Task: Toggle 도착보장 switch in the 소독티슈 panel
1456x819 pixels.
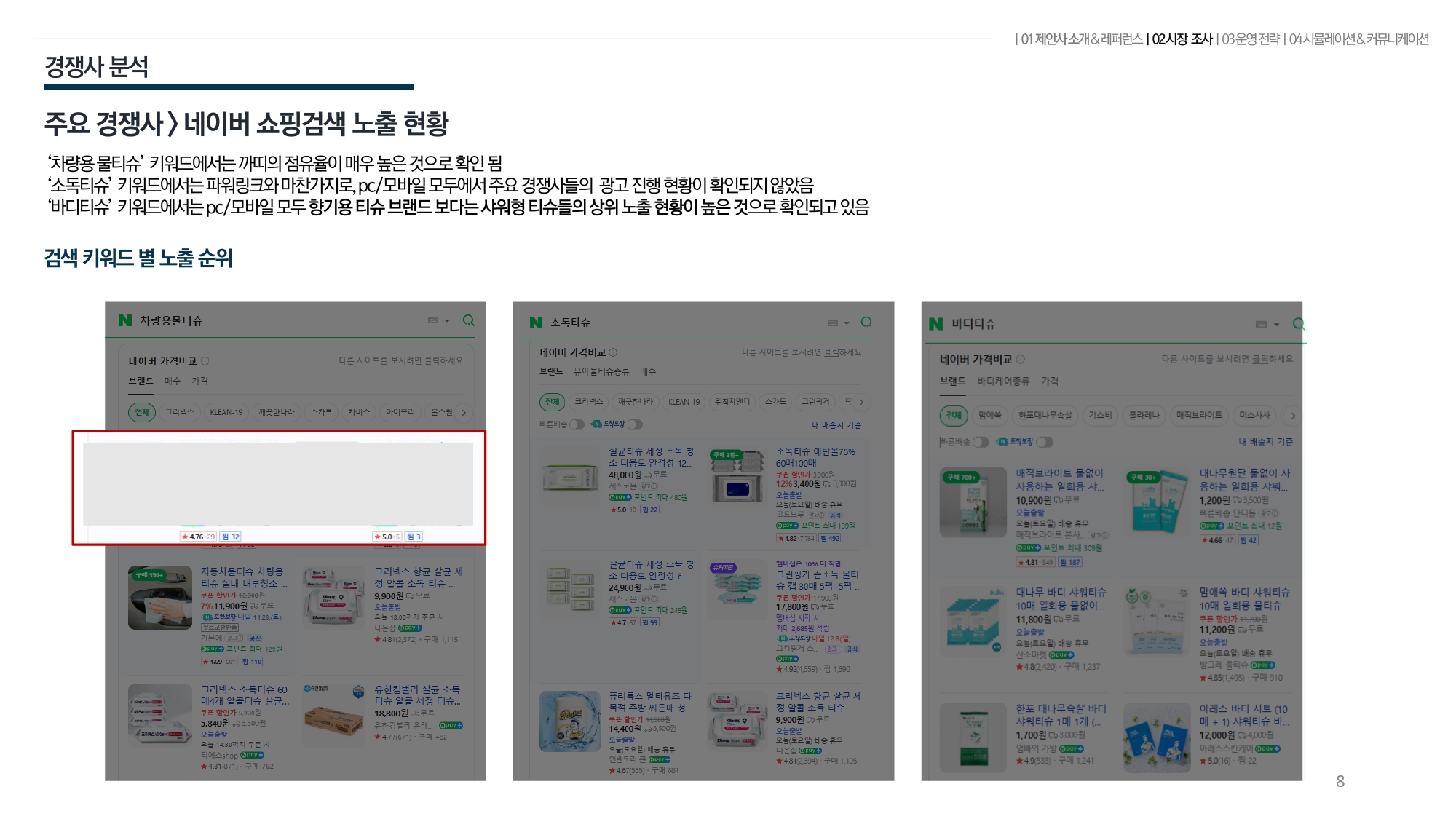Action: (x=635, y=424)
